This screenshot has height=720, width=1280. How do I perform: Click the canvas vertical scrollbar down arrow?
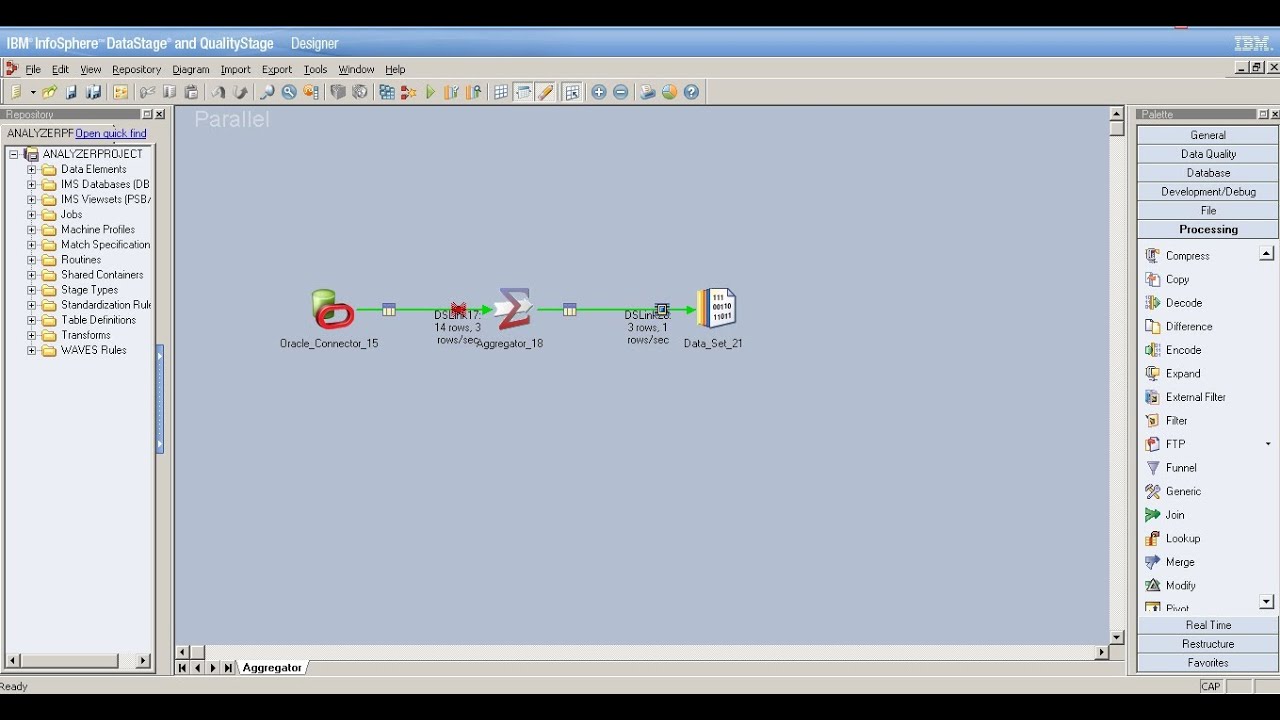tap(1117, 637)
